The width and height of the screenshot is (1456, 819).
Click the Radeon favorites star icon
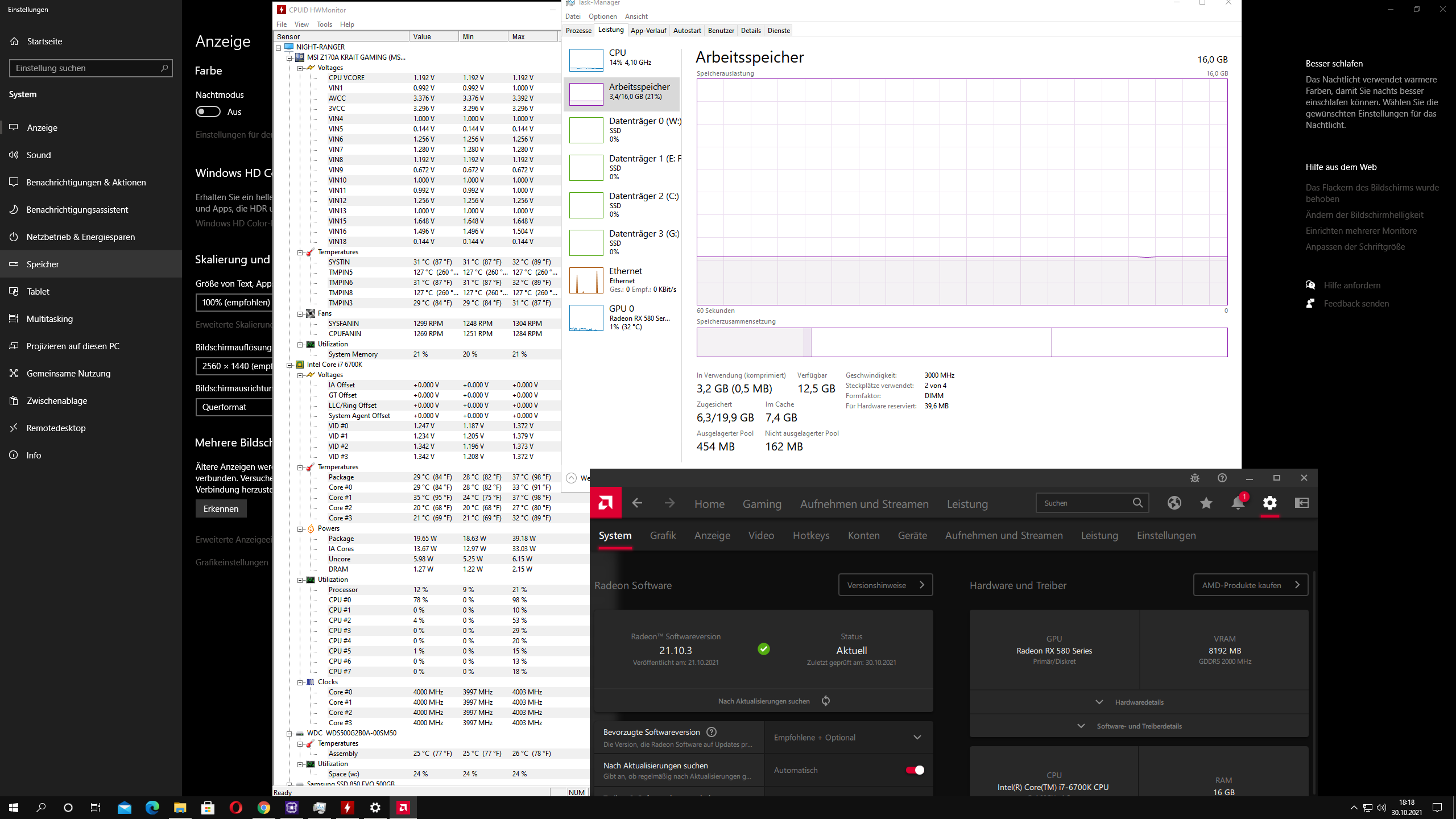click(1206, 503)
